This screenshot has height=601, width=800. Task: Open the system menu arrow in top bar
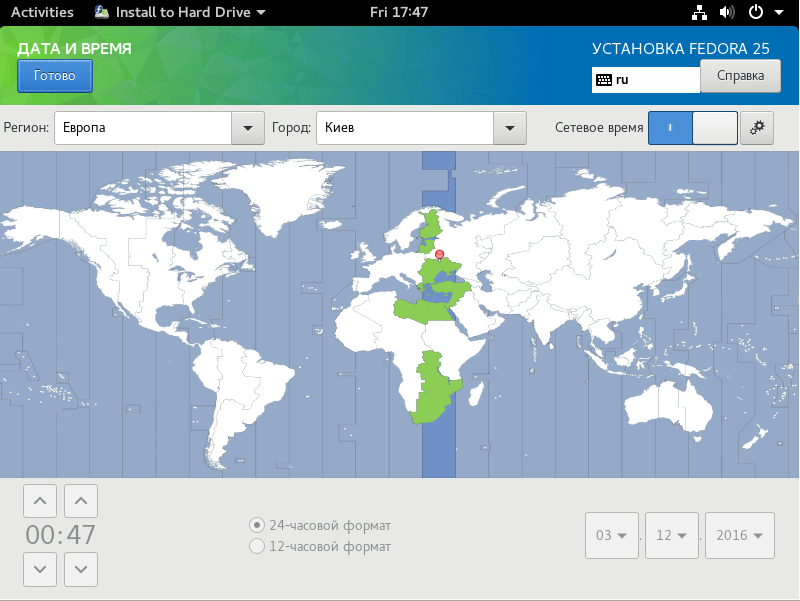[779, 12]
